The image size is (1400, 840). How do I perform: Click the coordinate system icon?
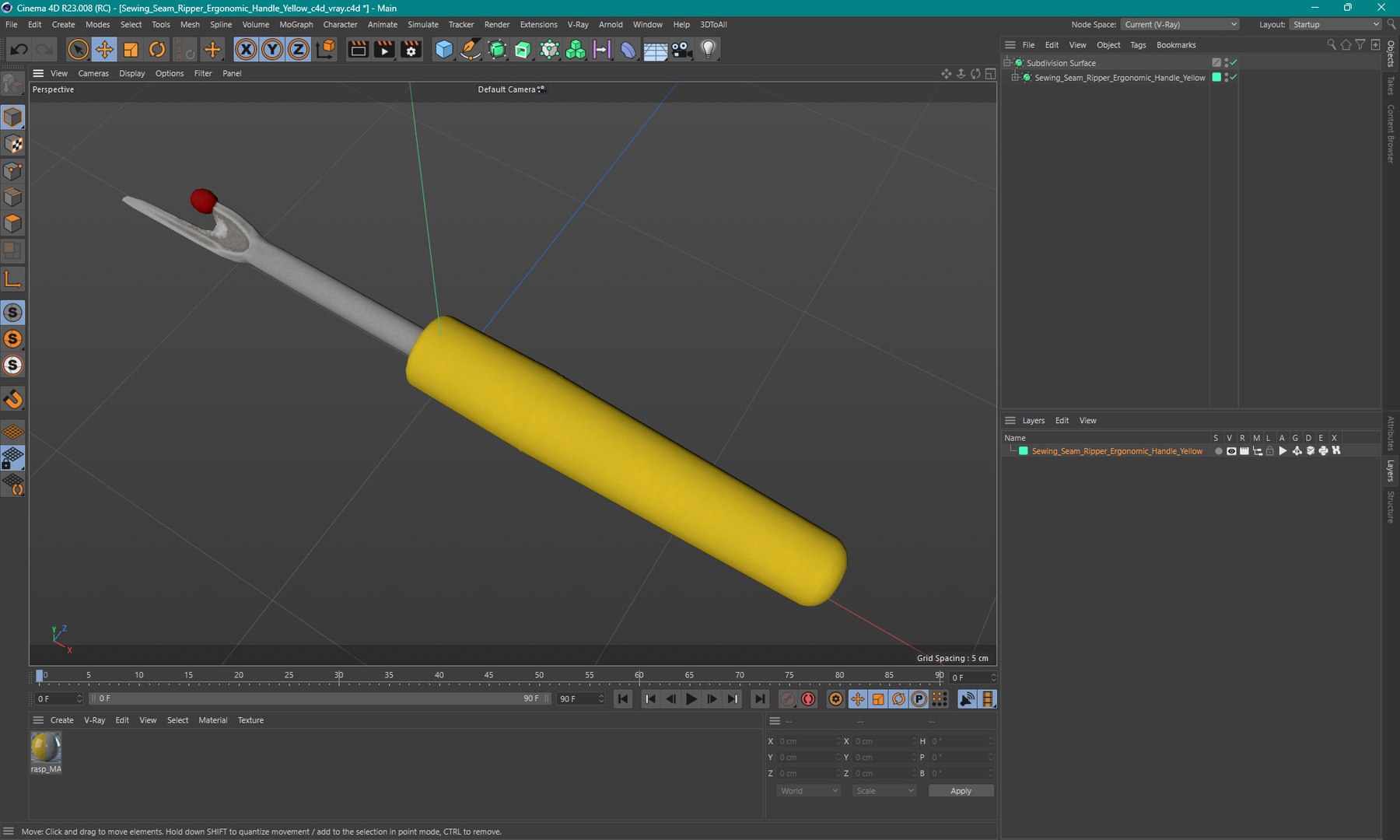[x=326, y=50]
